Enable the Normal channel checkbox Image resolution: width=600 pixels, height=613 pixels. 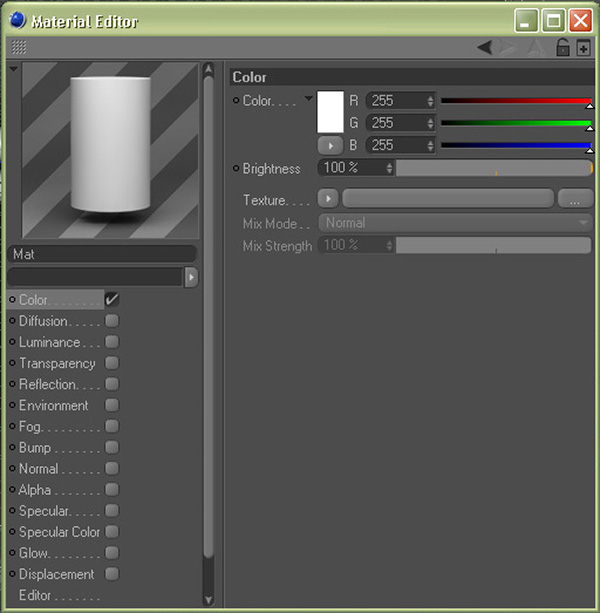coord(112,468)
